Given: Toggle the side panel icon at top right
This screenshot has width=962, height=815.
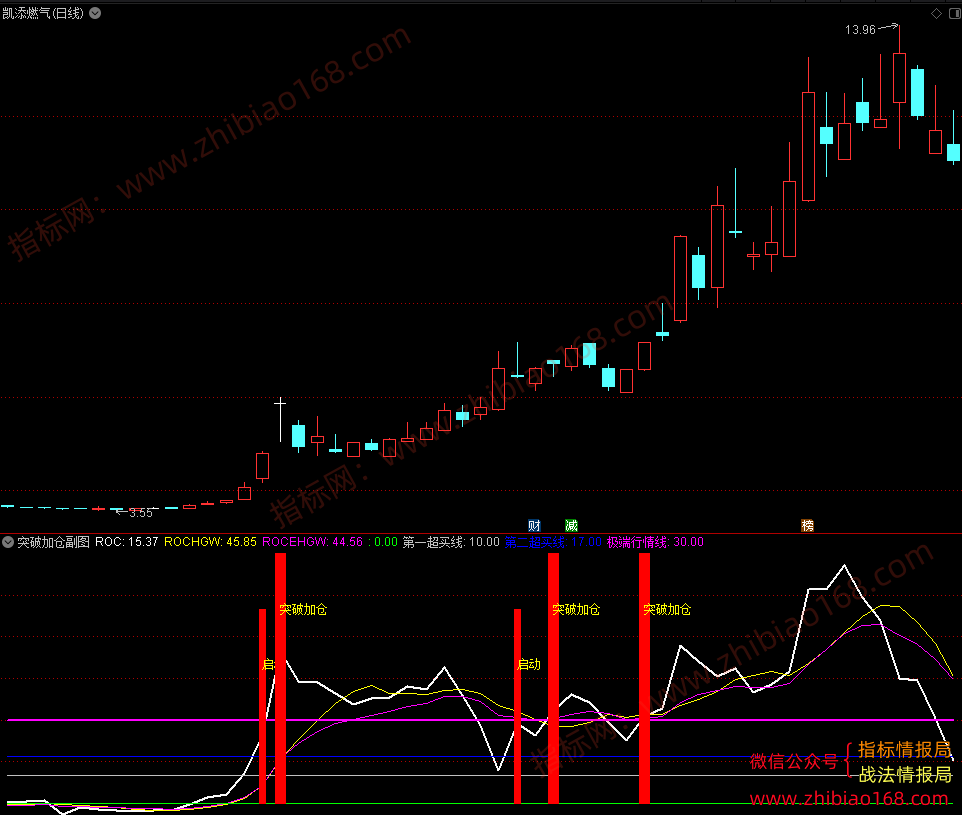Looking at the screenshot, I should [955, 14].
